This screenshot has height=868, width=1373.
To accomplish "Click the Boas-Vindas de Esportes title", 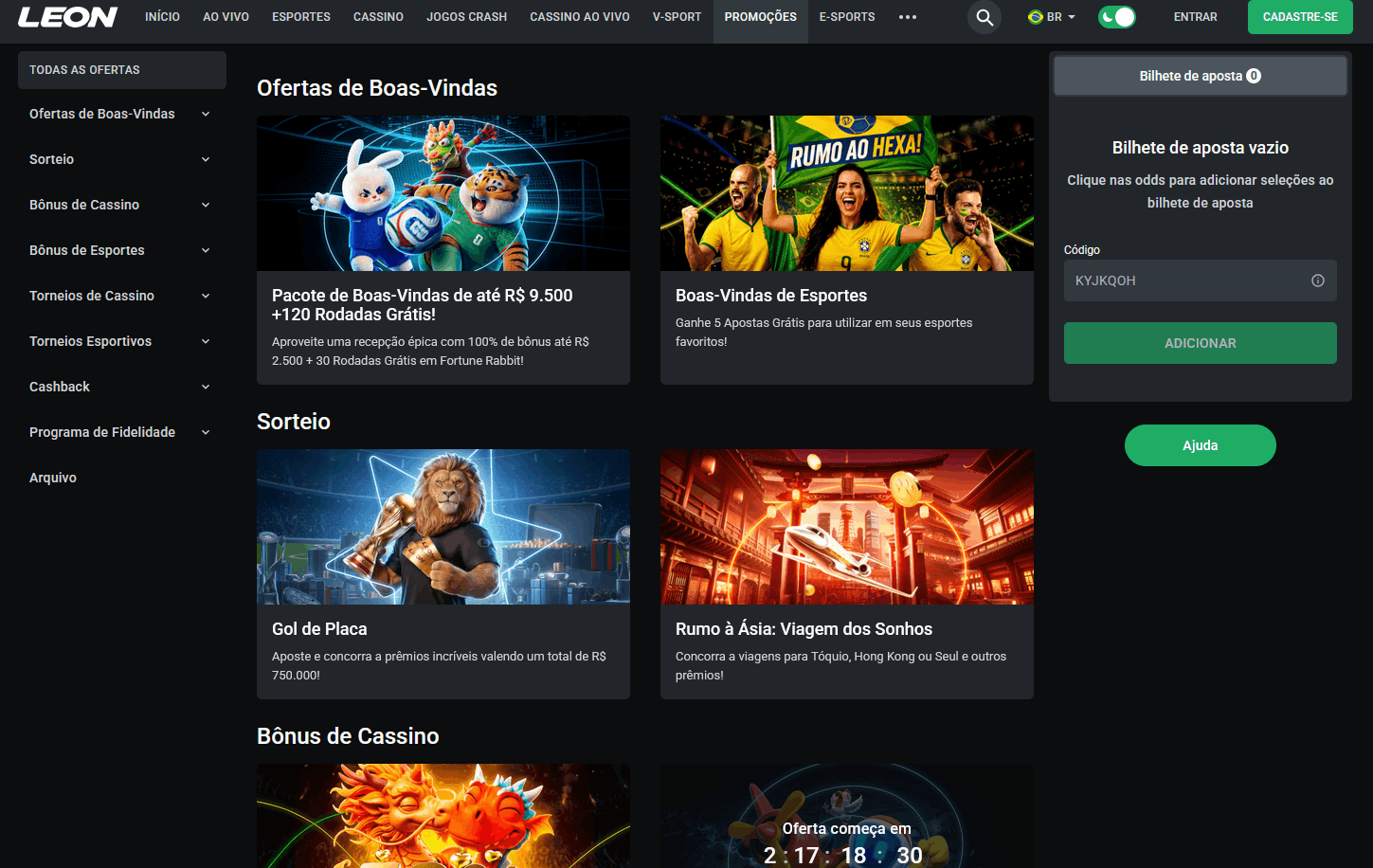I will (771, 296).
